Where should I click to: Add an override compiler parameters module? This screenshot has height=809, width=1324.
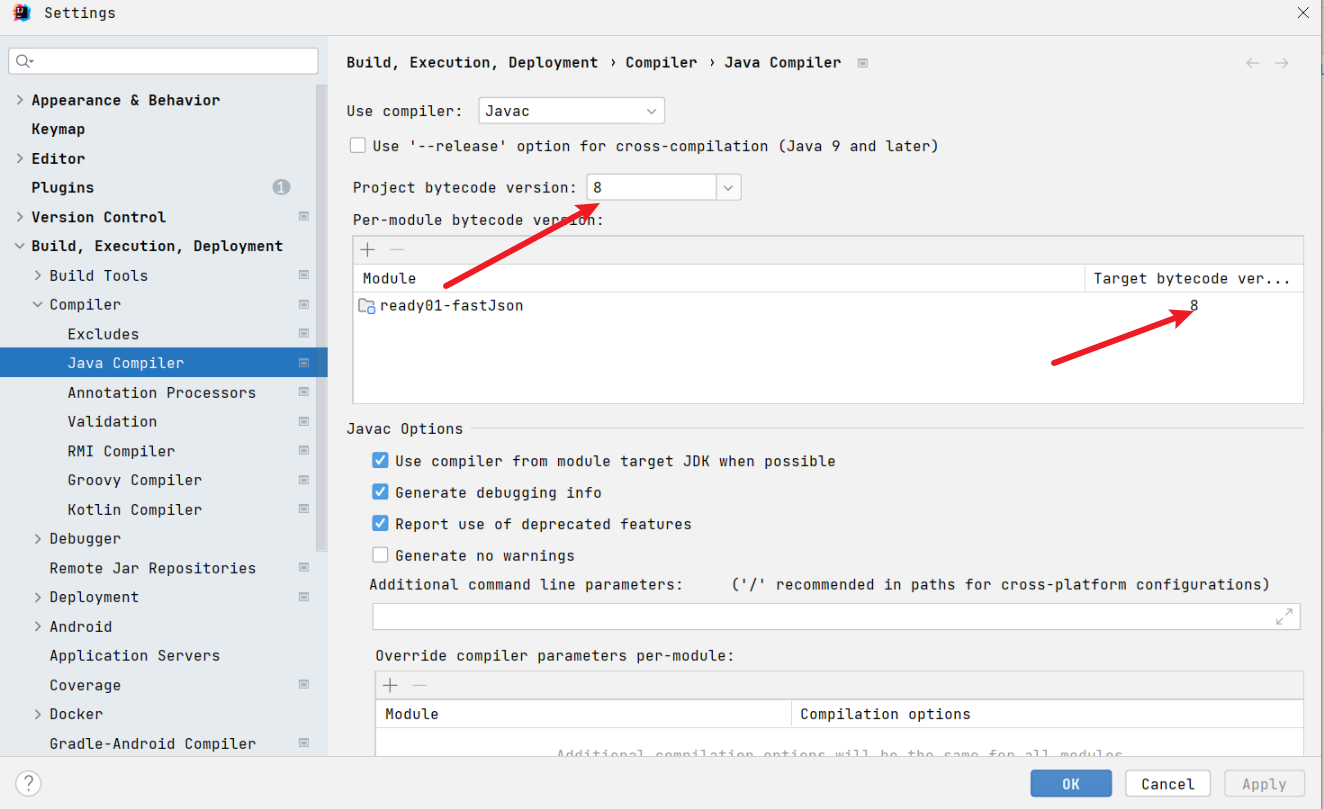click(x=390, y=685)
